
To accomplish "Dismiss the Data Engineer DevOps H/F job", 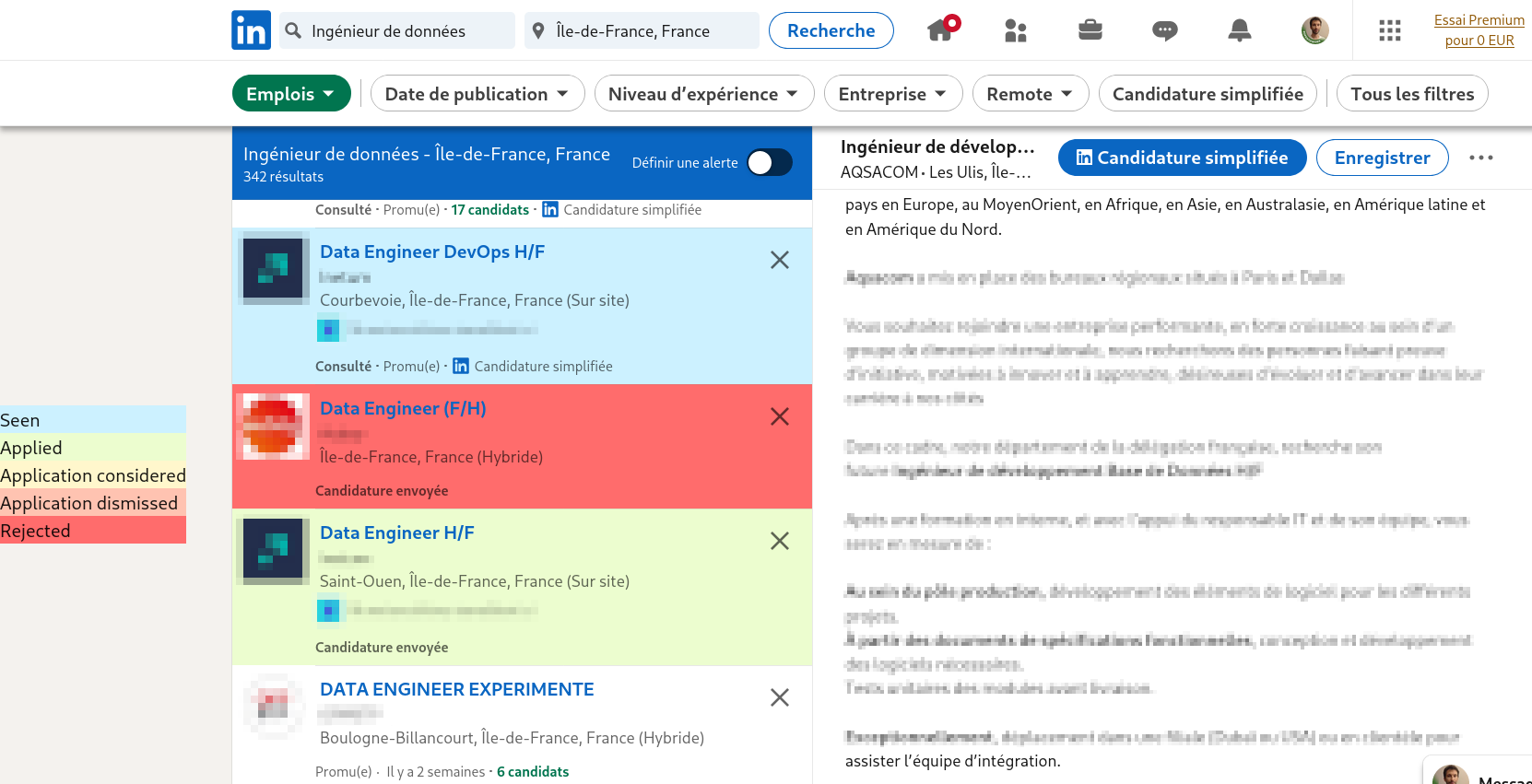I will coord(779,261).
